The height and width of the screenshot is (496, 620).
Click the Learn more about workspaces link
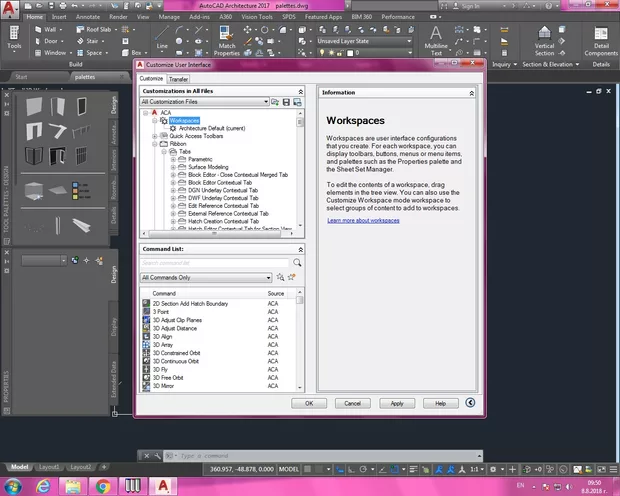363,219
